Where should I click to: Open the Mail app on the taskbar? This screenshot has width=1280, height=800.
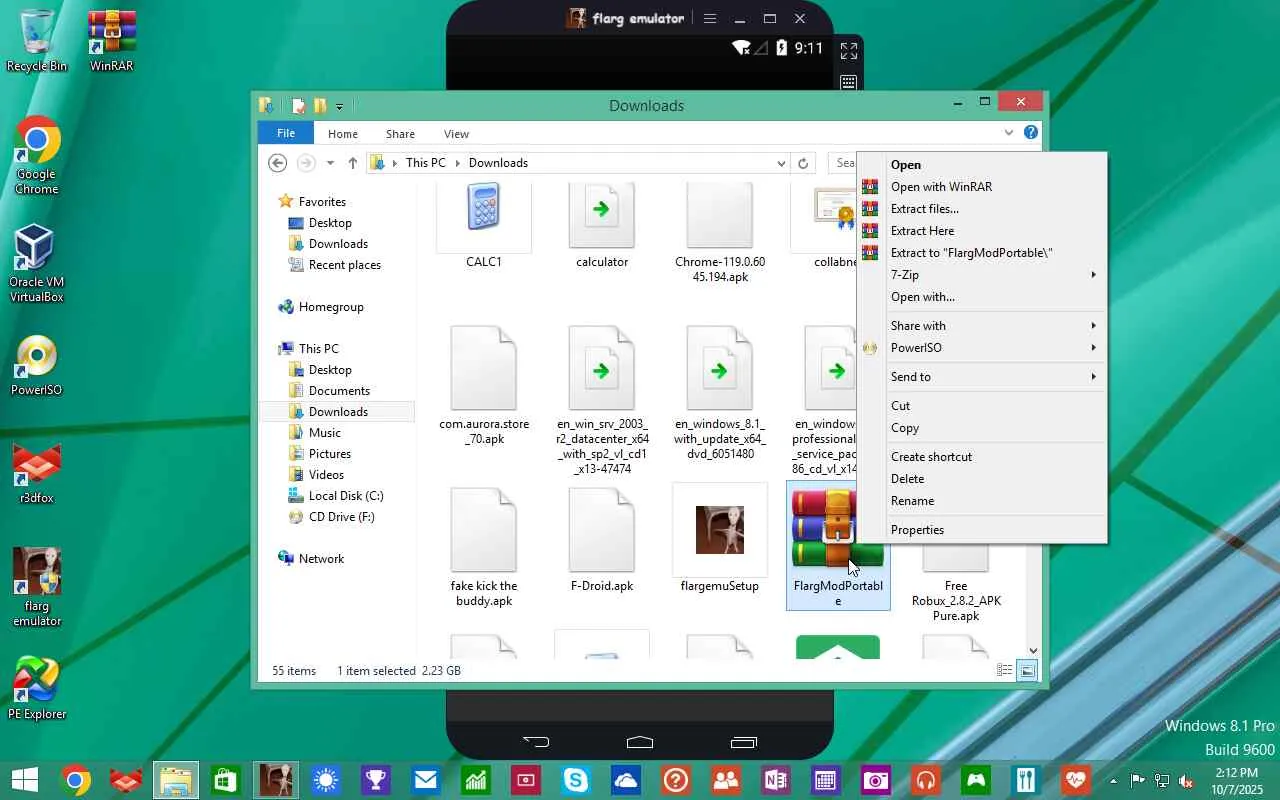426,780
